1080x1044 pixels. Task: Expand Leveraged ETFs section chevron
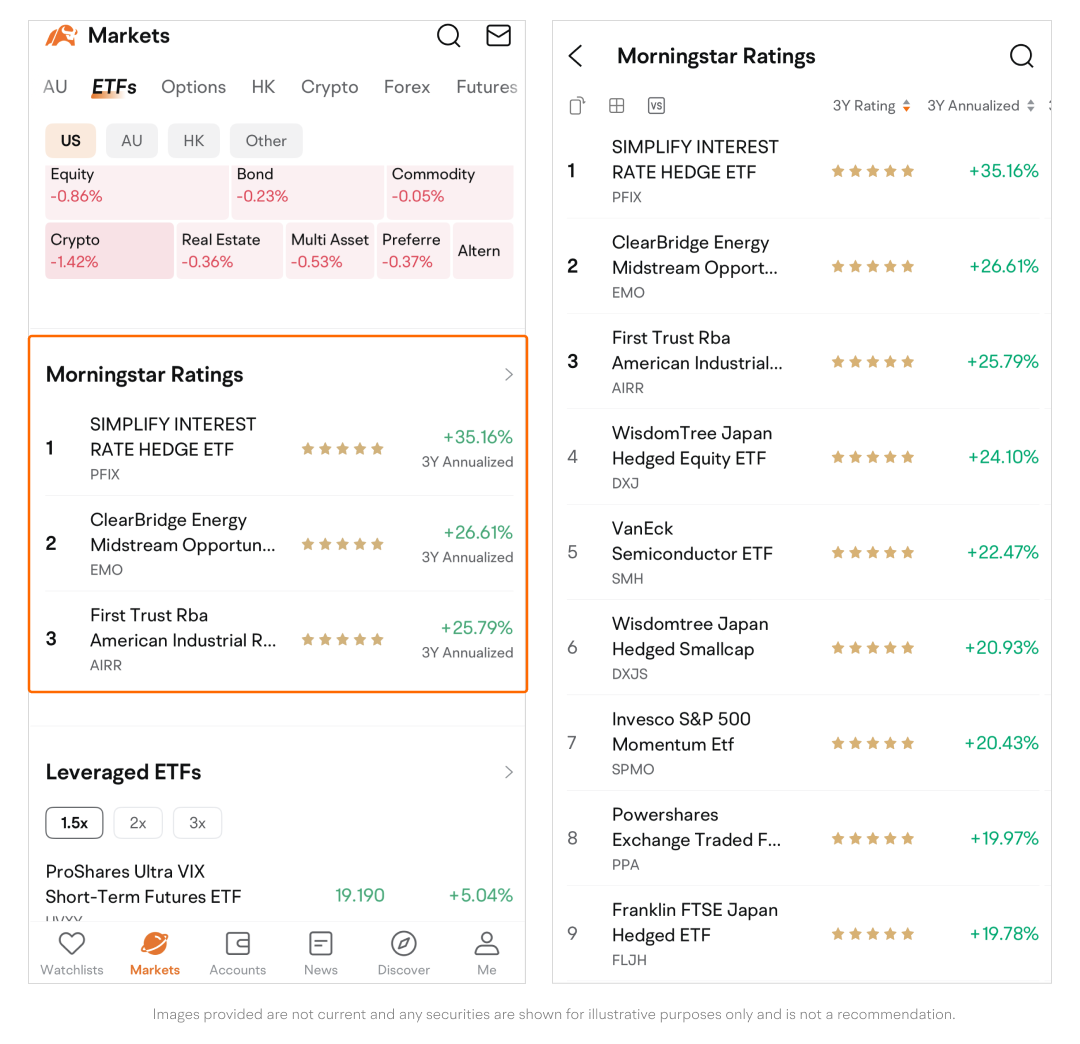508,772
